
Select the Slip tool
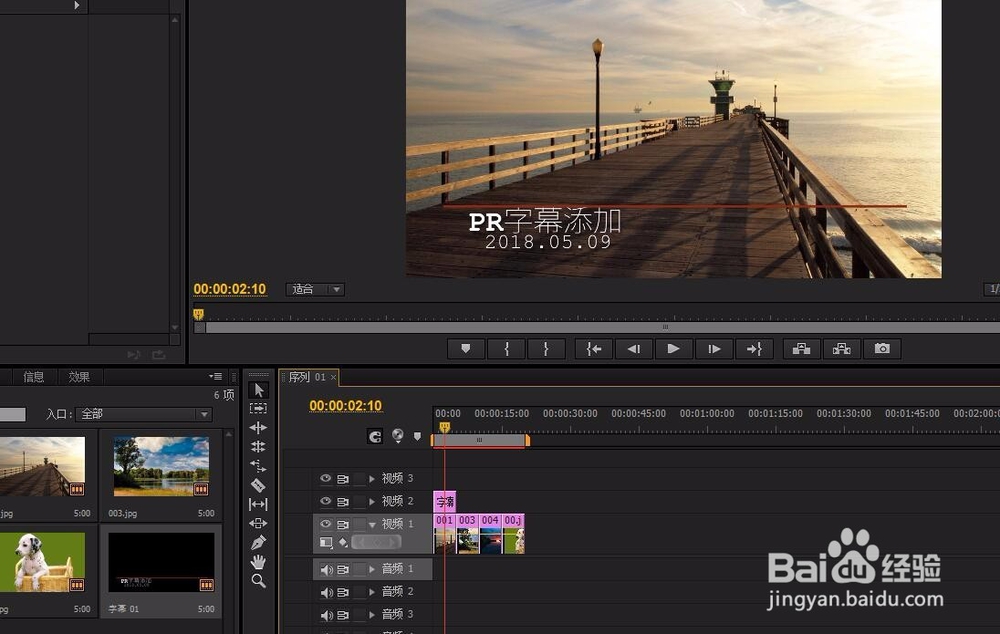258,504
